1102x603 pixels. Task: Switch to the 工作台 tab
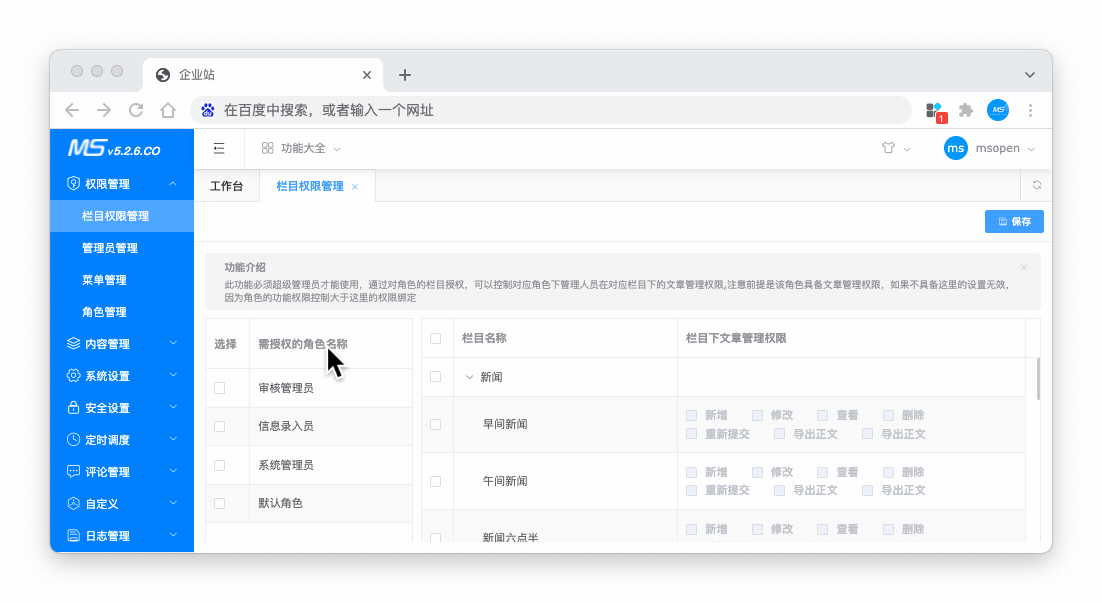pos(226,186)
